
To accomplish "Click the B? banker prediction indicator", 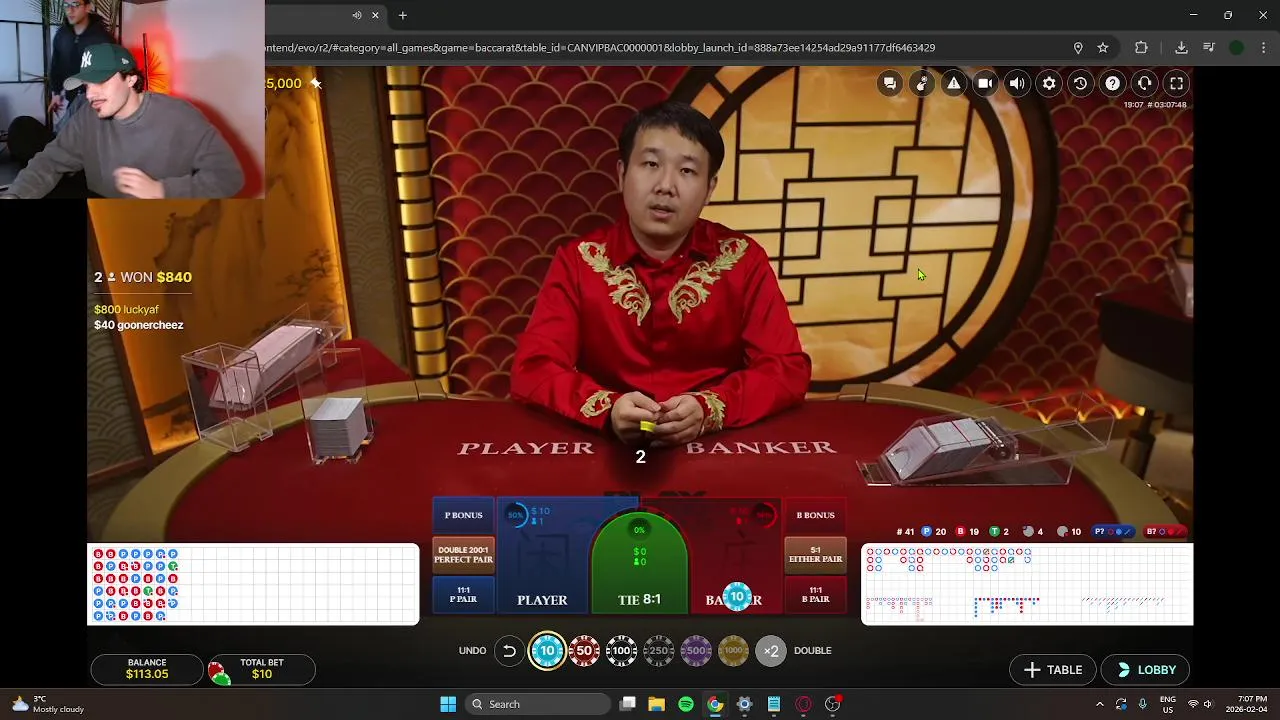I will coord(1165,532).
